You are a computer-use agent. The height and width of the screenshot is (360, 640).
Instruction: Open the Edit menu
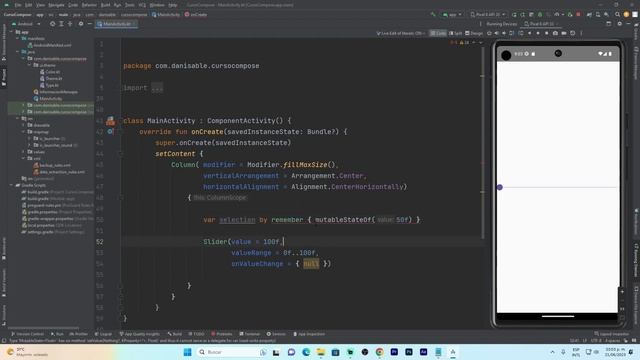29,5
